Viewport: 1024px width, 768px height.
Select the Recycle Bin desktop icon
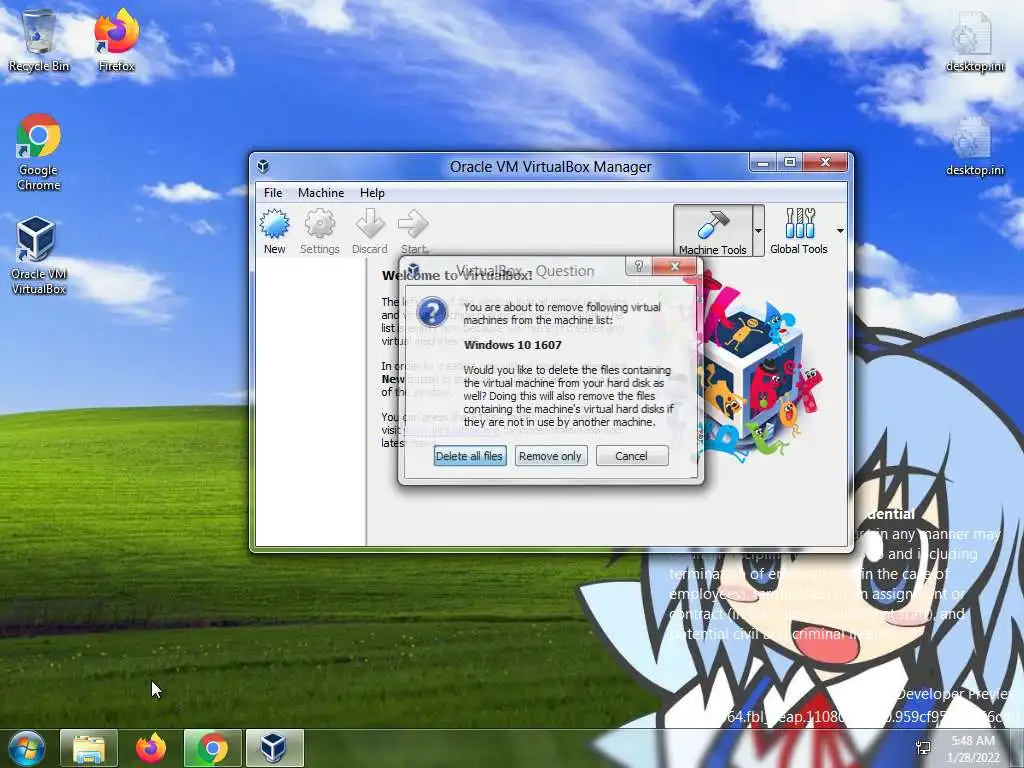point(39,40)
